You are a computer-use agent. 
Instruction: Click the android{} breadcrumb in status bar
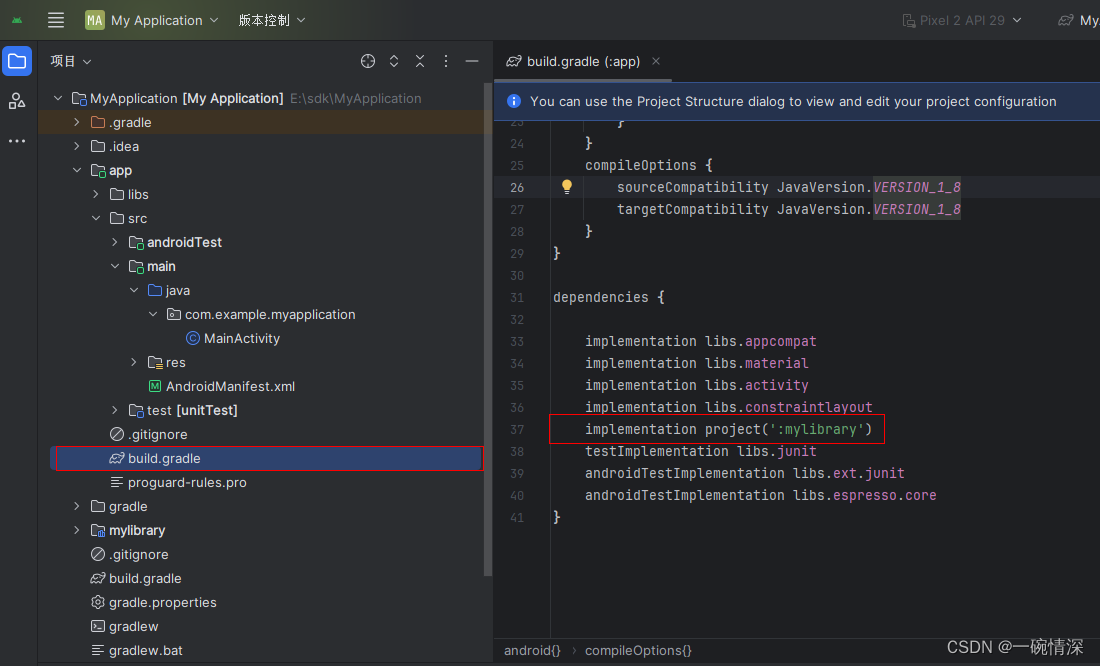click(531, 650)
